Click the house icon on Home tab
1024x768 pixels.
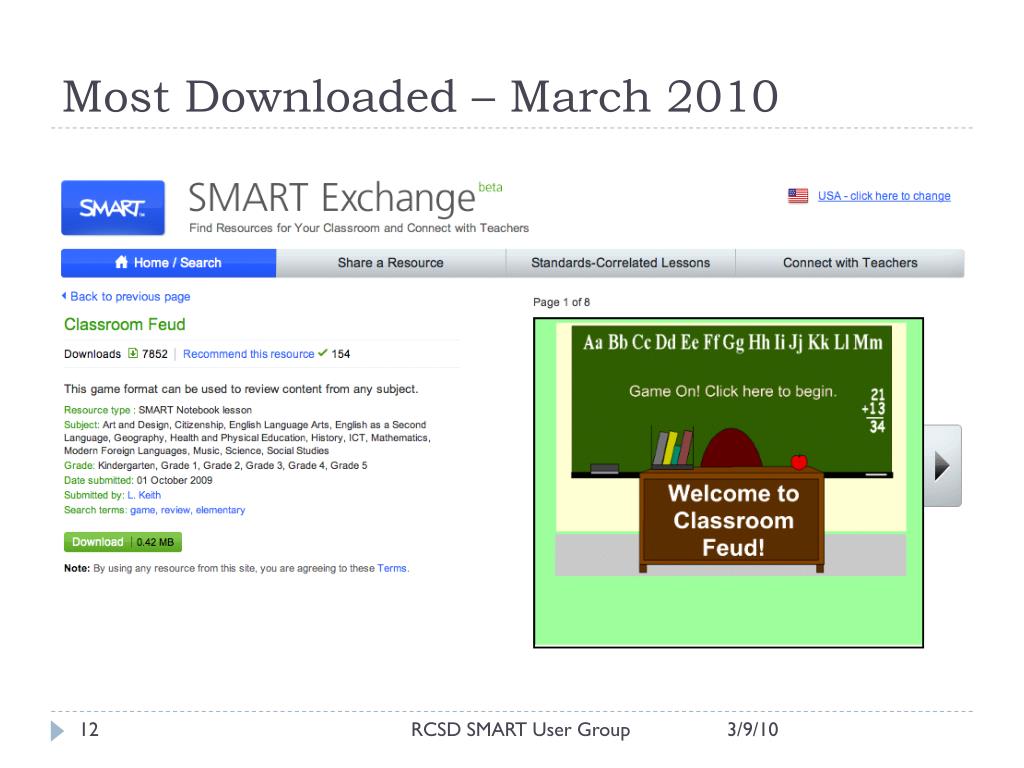point(121,262)
